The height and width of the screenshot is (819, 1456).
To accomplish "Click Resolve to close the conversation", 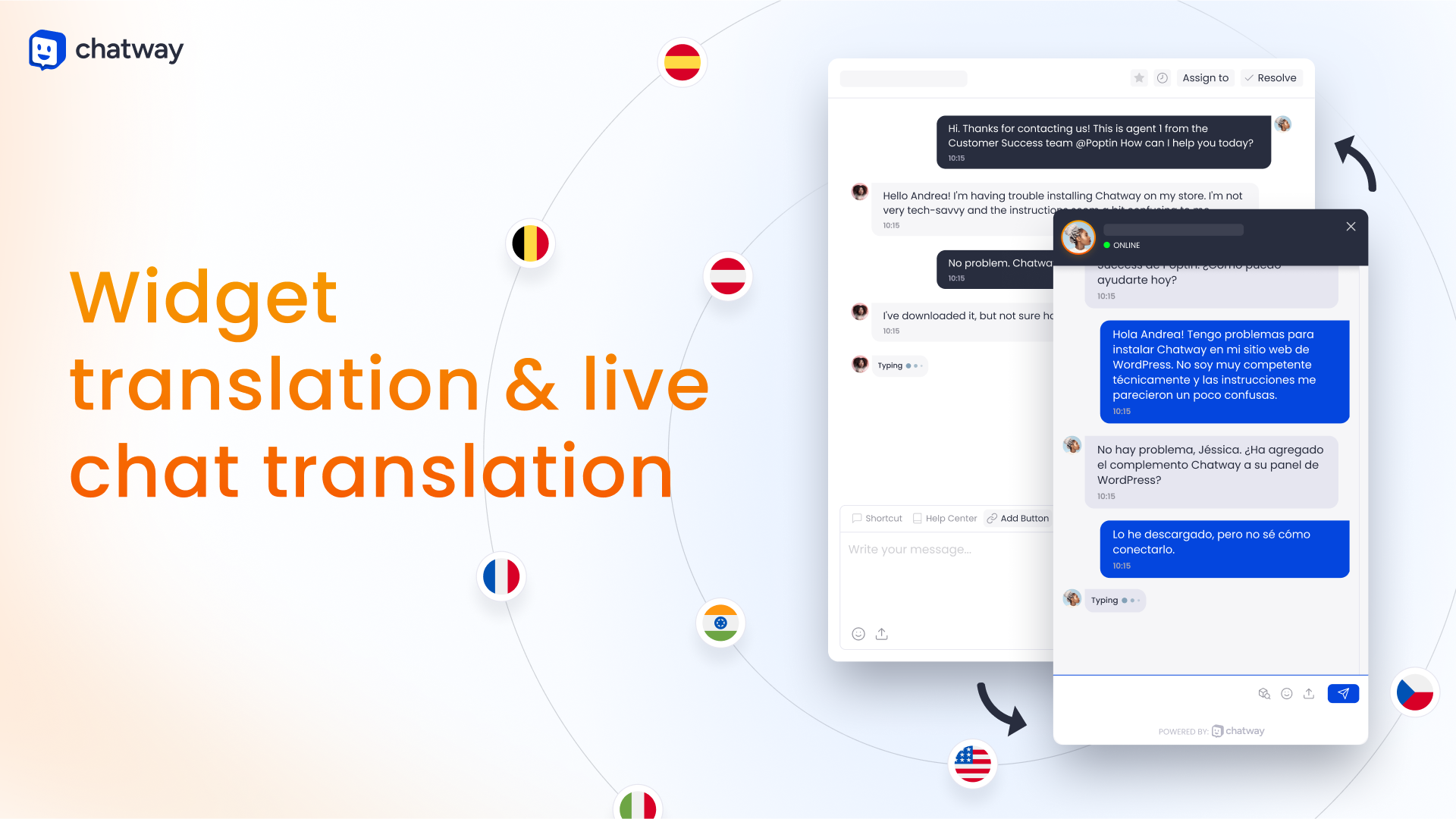I will 1271,77.
